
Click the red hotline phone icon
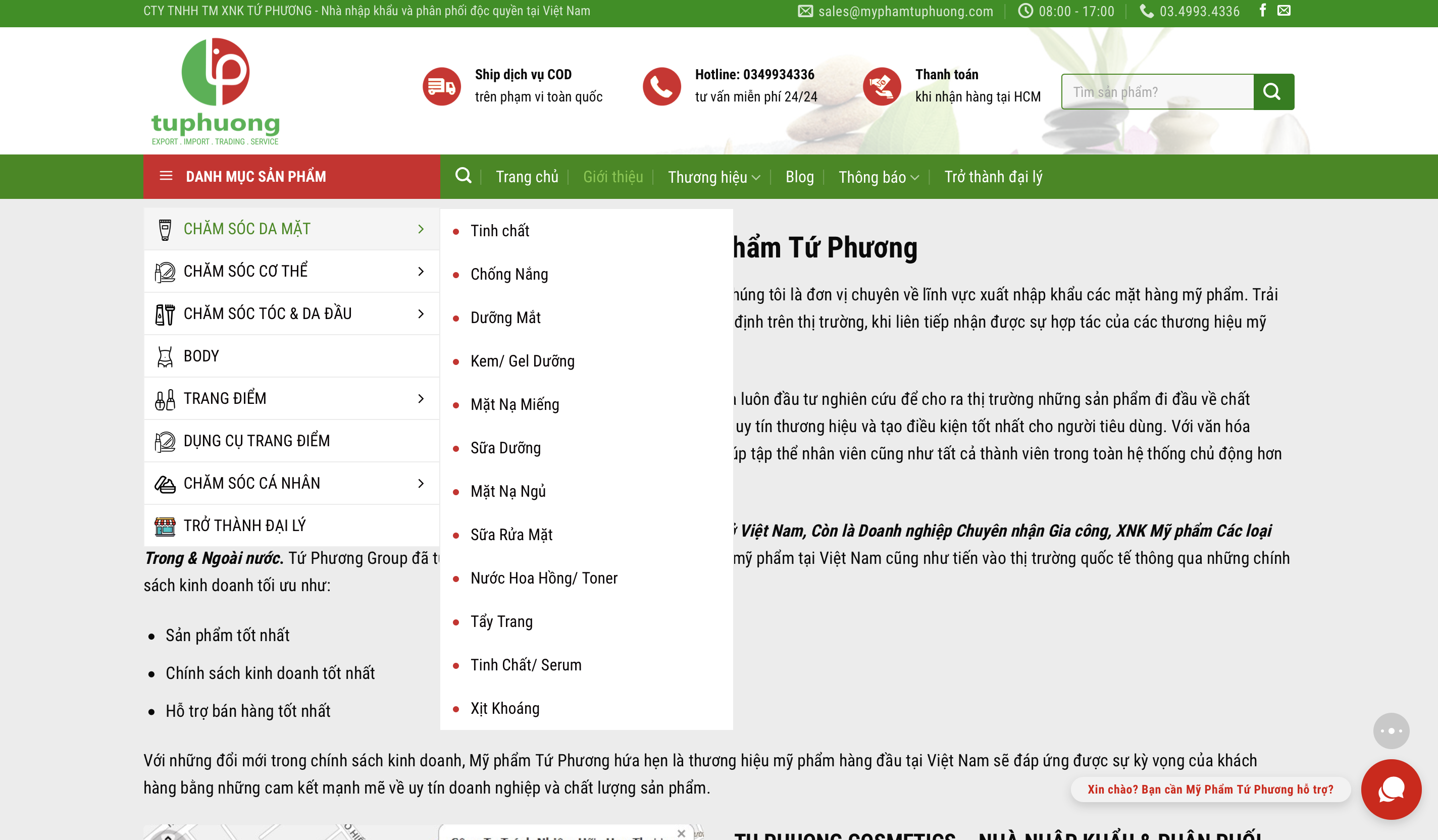(661, 86)
